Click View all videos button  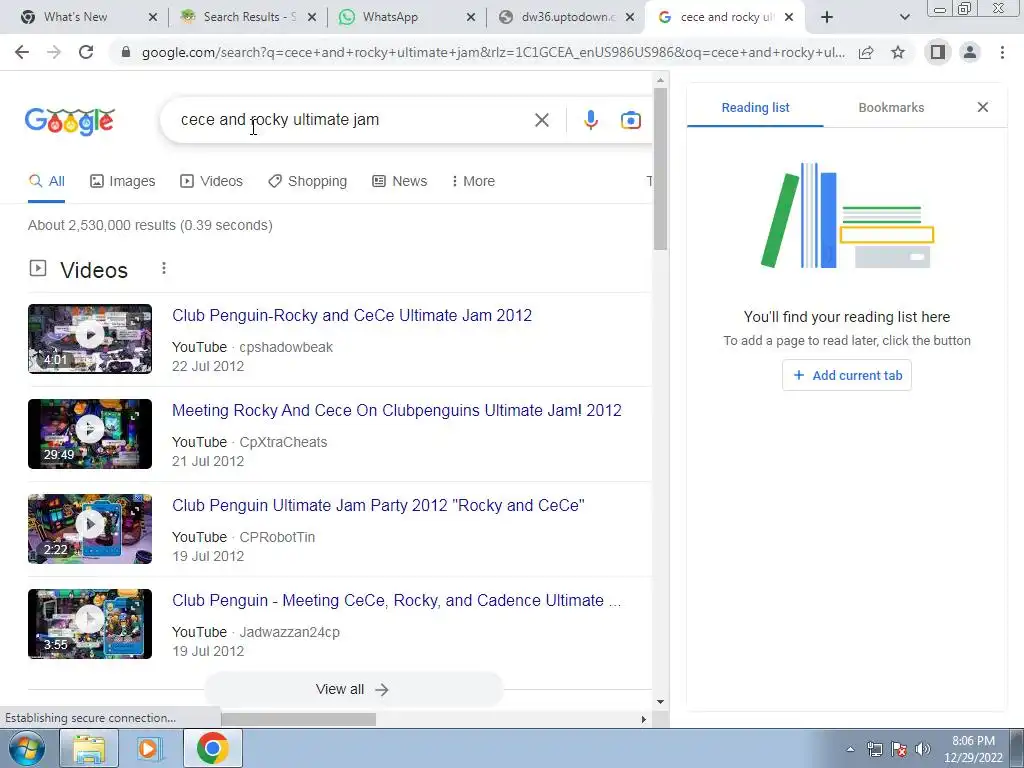(353, 690)
